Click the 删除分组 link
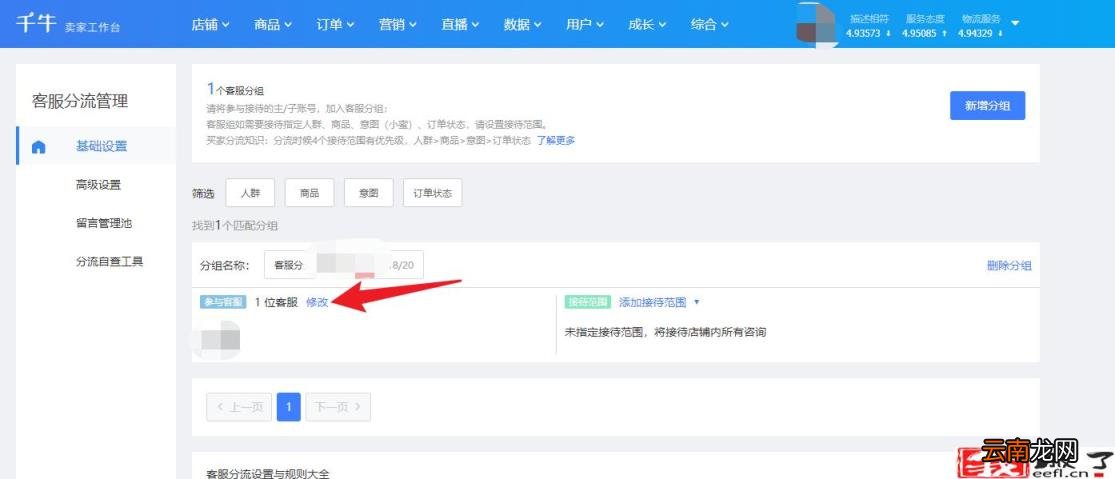1115x479 pixels. pos(1009,265)
